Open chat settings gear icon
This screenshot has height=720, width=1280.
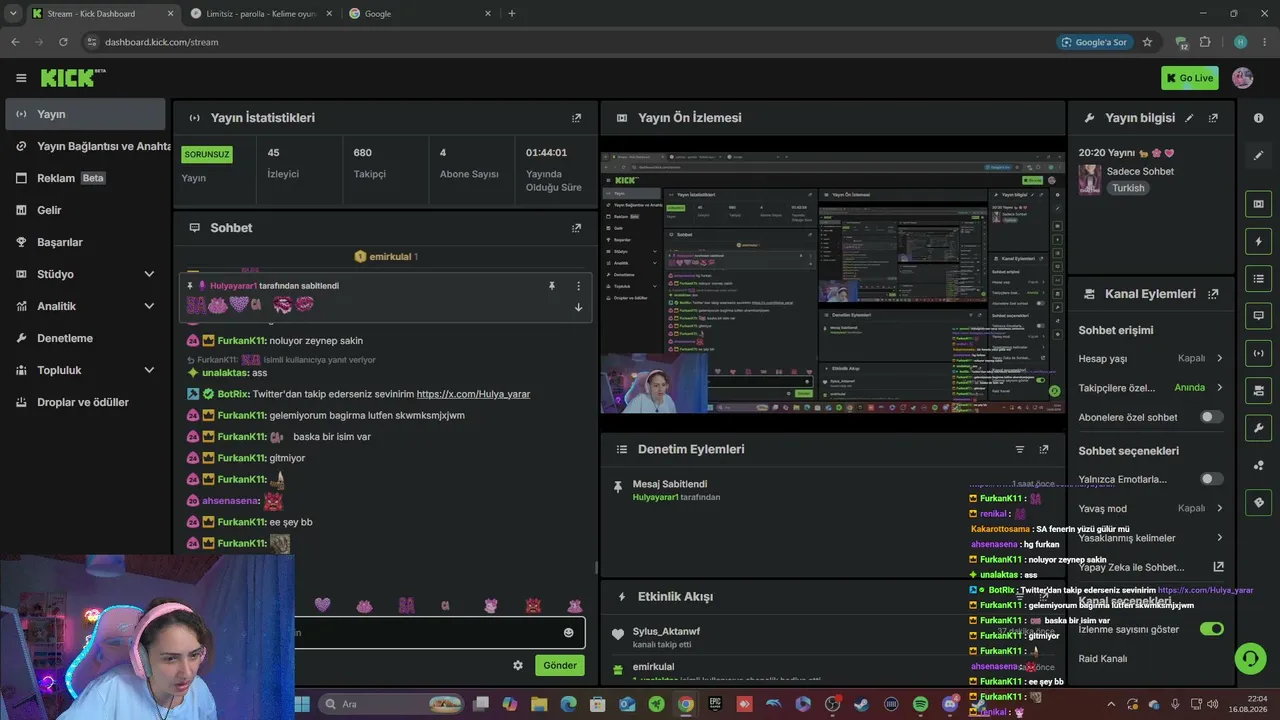pyautogui.click(x=518, y=665)
